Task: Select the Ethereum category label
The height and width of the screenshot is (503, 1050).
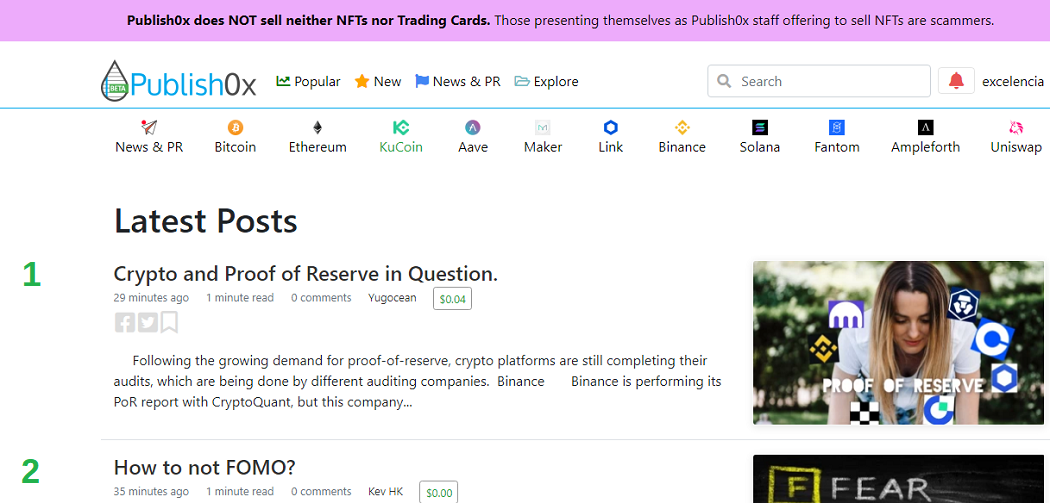Action: pyautogui.click(x=317, y=147)
